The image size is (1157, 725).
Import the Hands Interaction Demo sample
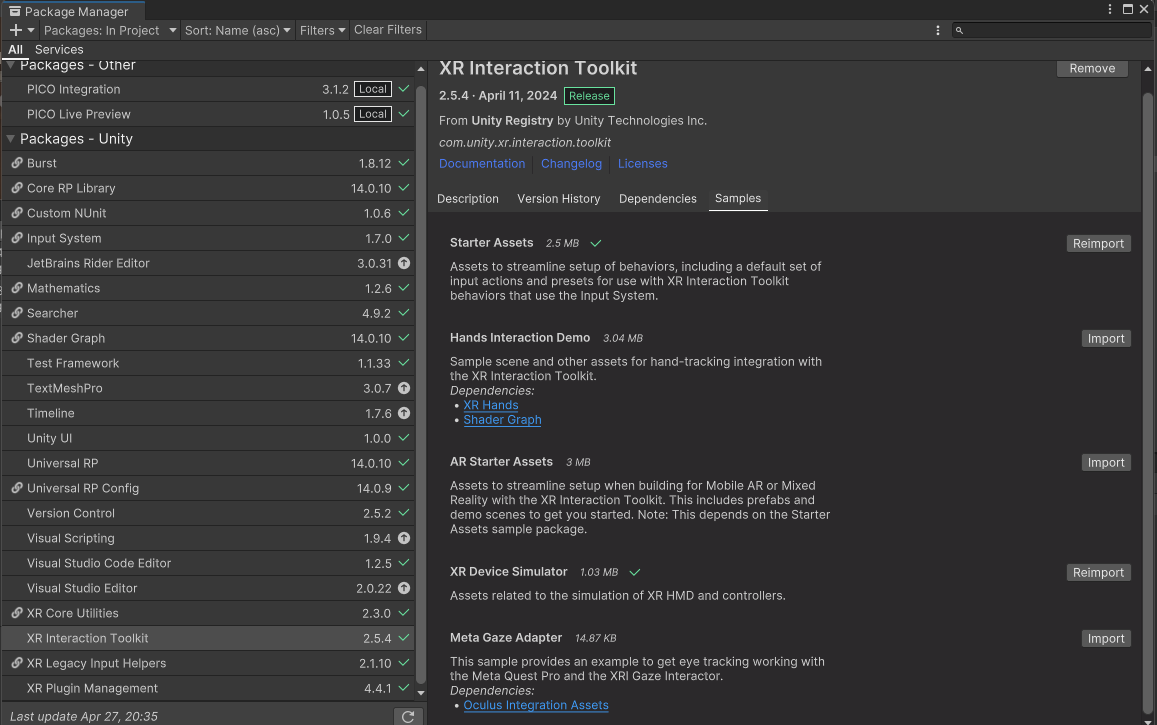pyautogui.click(x=1105, y=339)
